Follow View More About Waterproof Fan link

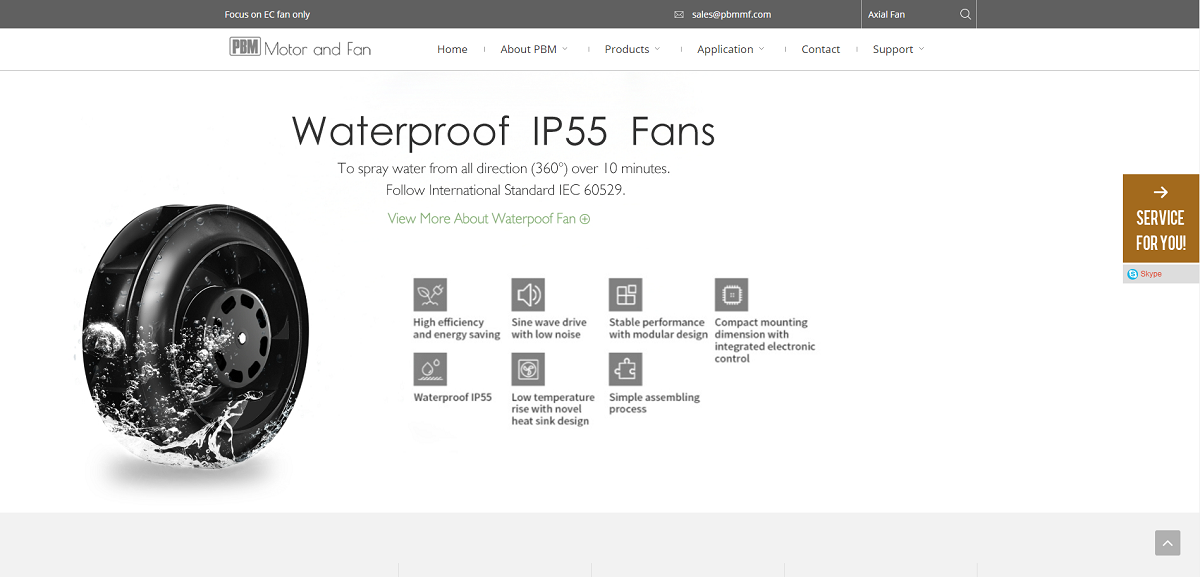click(x=488, y=218)
